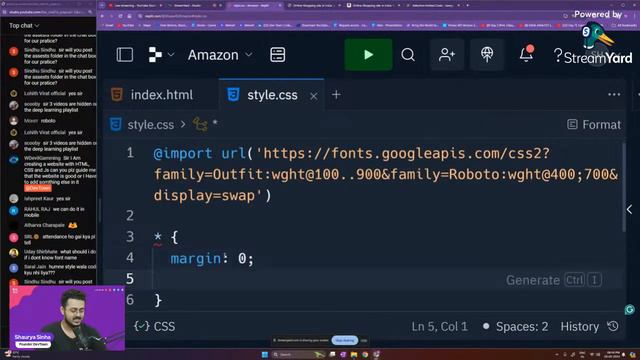Click the CSS language status indicator

click(155, 326)
